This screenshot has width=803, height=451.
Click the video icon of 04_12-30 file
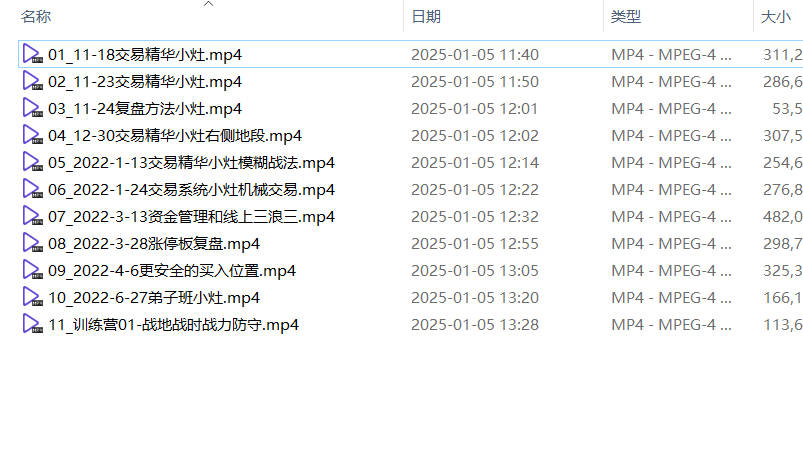point(32,136)
